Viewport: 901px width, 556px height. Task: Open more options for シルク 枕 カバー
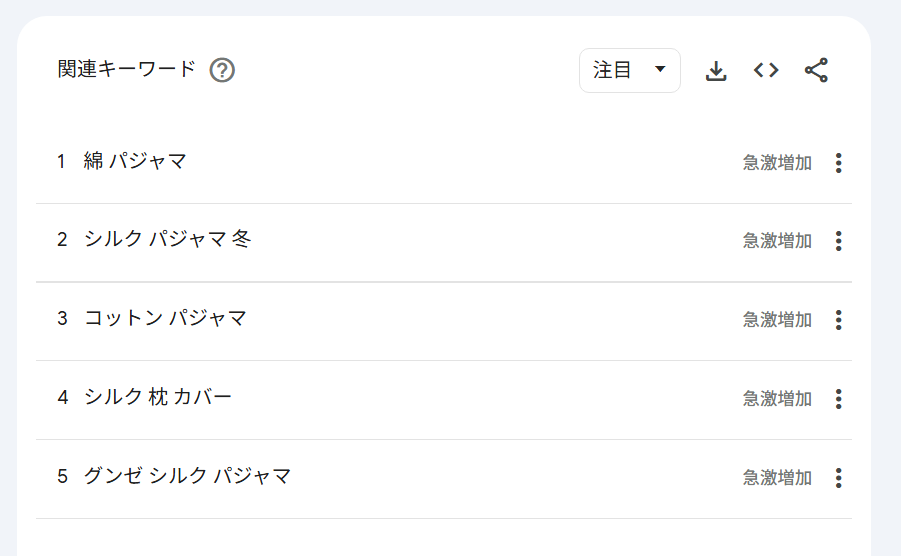838,399
